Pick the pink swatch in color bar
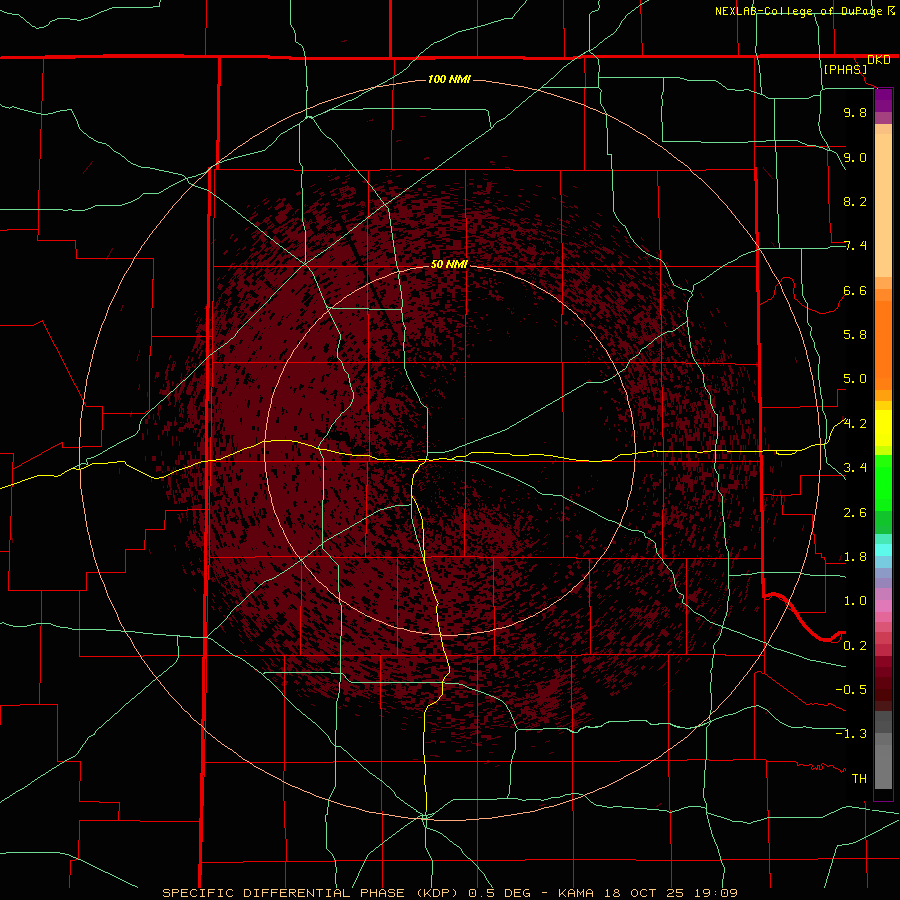Viewport: 900px width, 900px height. click(x=883, y=606)
